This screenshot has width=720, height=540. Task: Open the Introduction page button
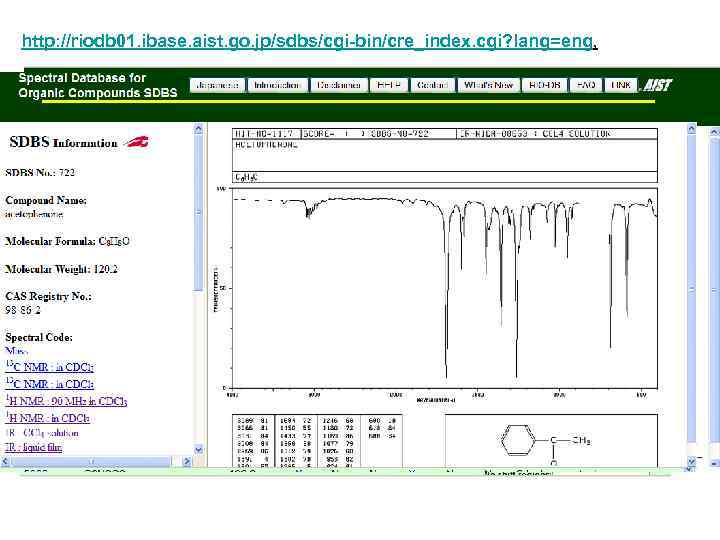pos(277,85)
